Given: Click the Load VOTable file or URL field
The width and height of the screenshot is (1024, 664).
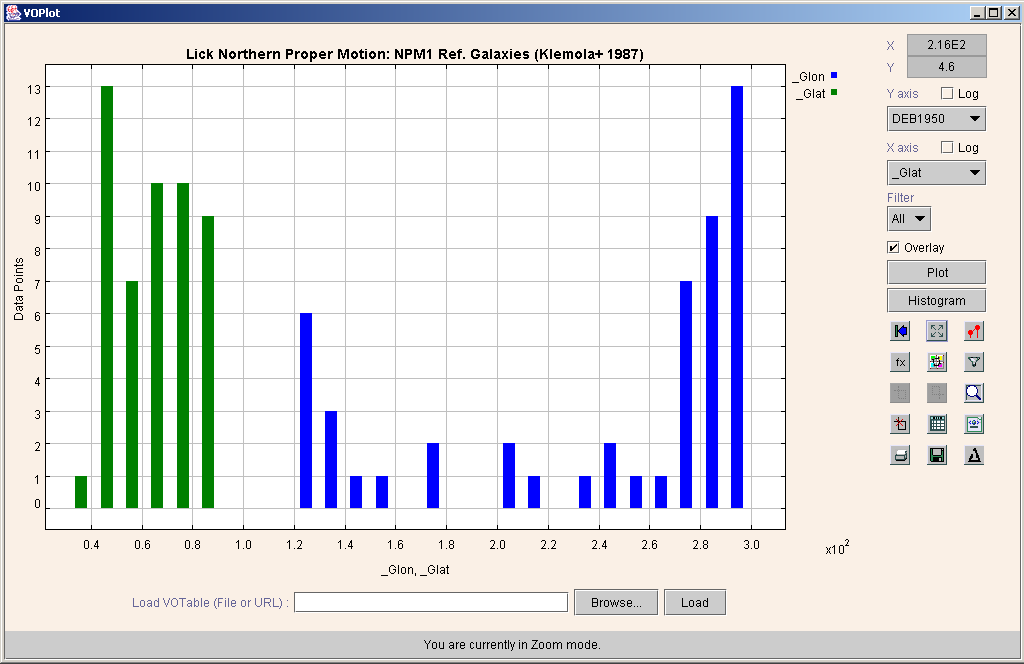Looking at the screenshot, I should tap(431, 602).
